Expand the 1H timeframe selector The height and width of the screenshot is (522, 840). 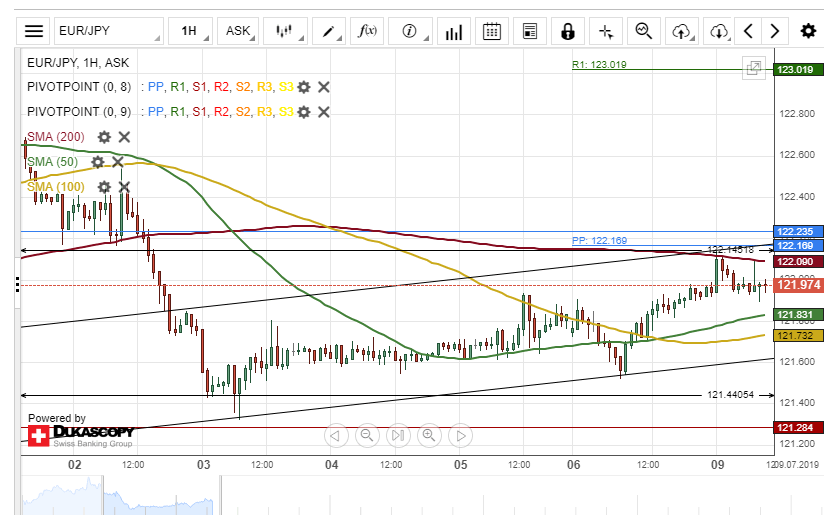click(x=192, y=31)
